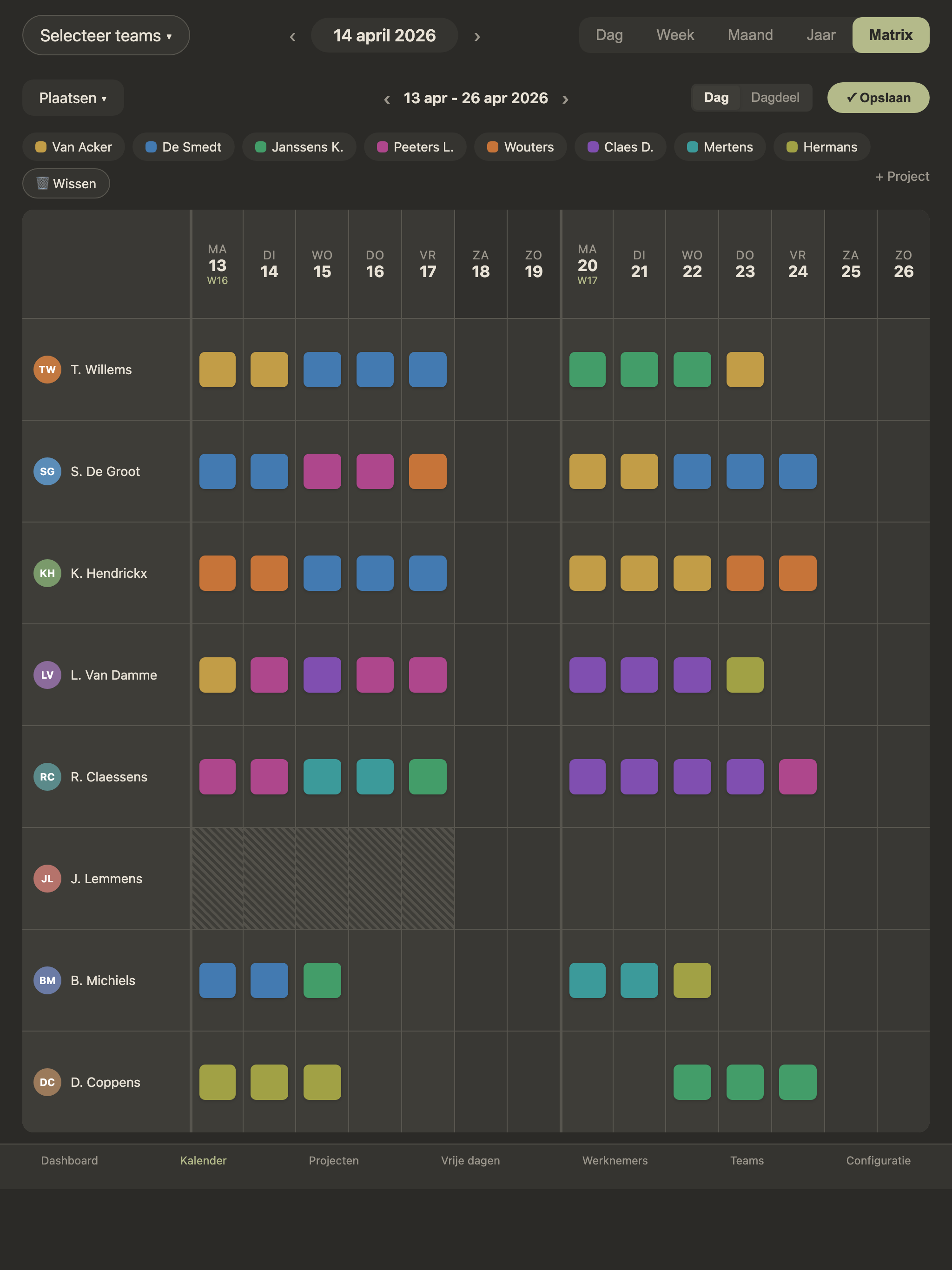Viewport: 952px width, 1270px height.
Task: Click the MA 20 W17 column header
Action: coord(588,264)
